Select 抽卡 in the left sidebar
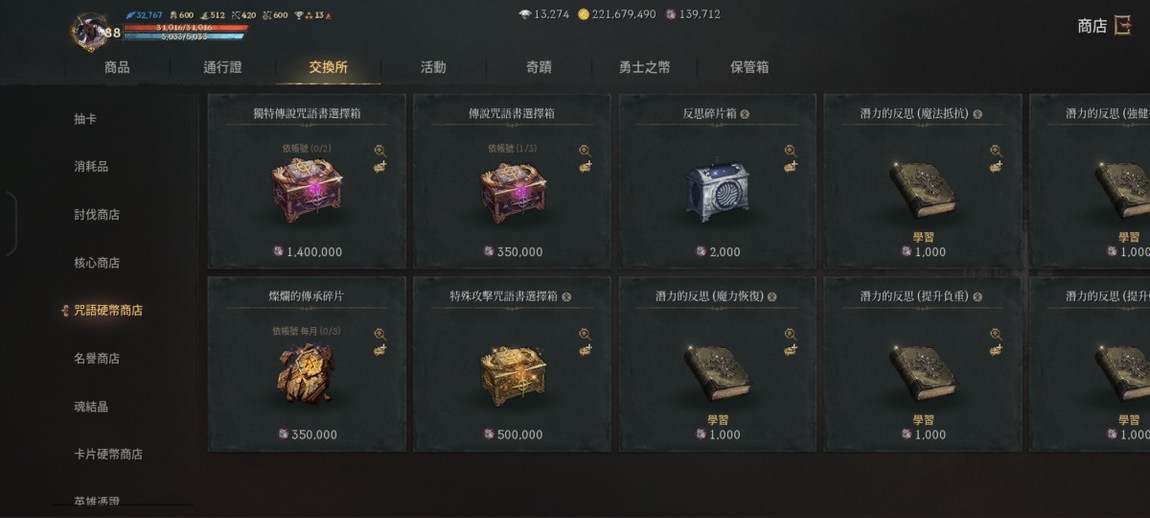 [85, 119]
